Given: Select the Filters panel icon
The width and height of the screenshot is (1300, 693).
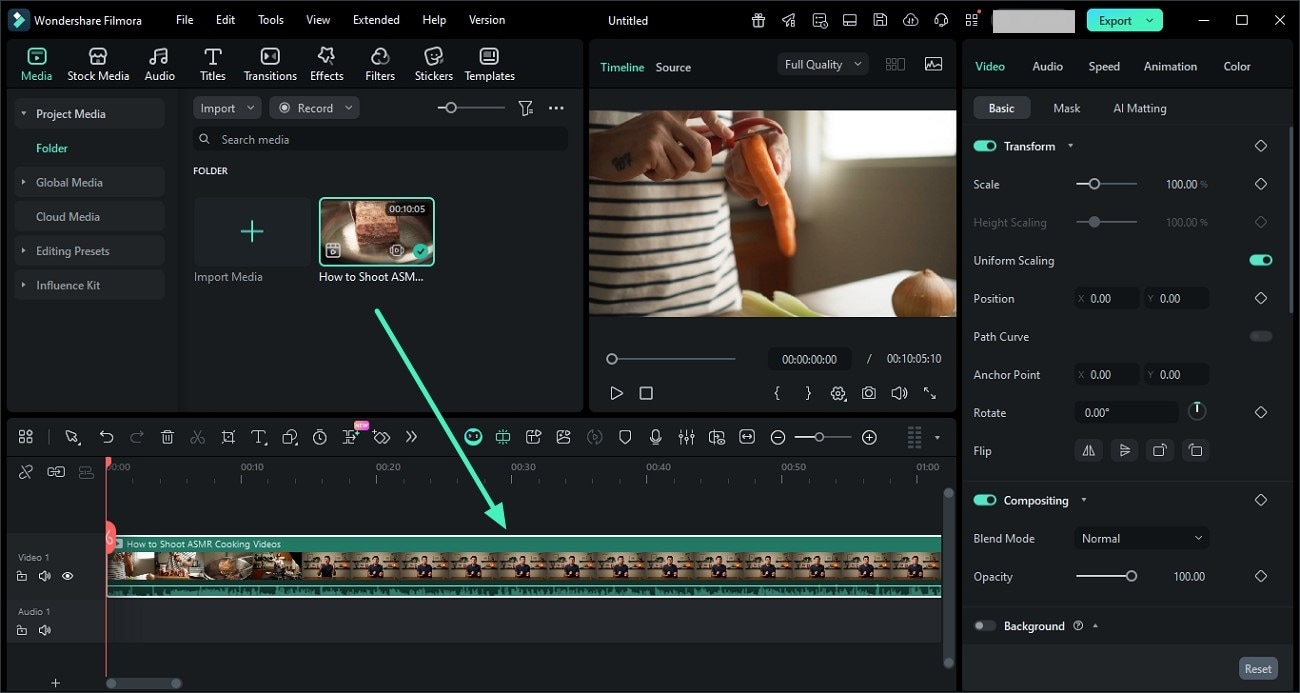Looking at the screenshot, I should click(x=379, y=62).
